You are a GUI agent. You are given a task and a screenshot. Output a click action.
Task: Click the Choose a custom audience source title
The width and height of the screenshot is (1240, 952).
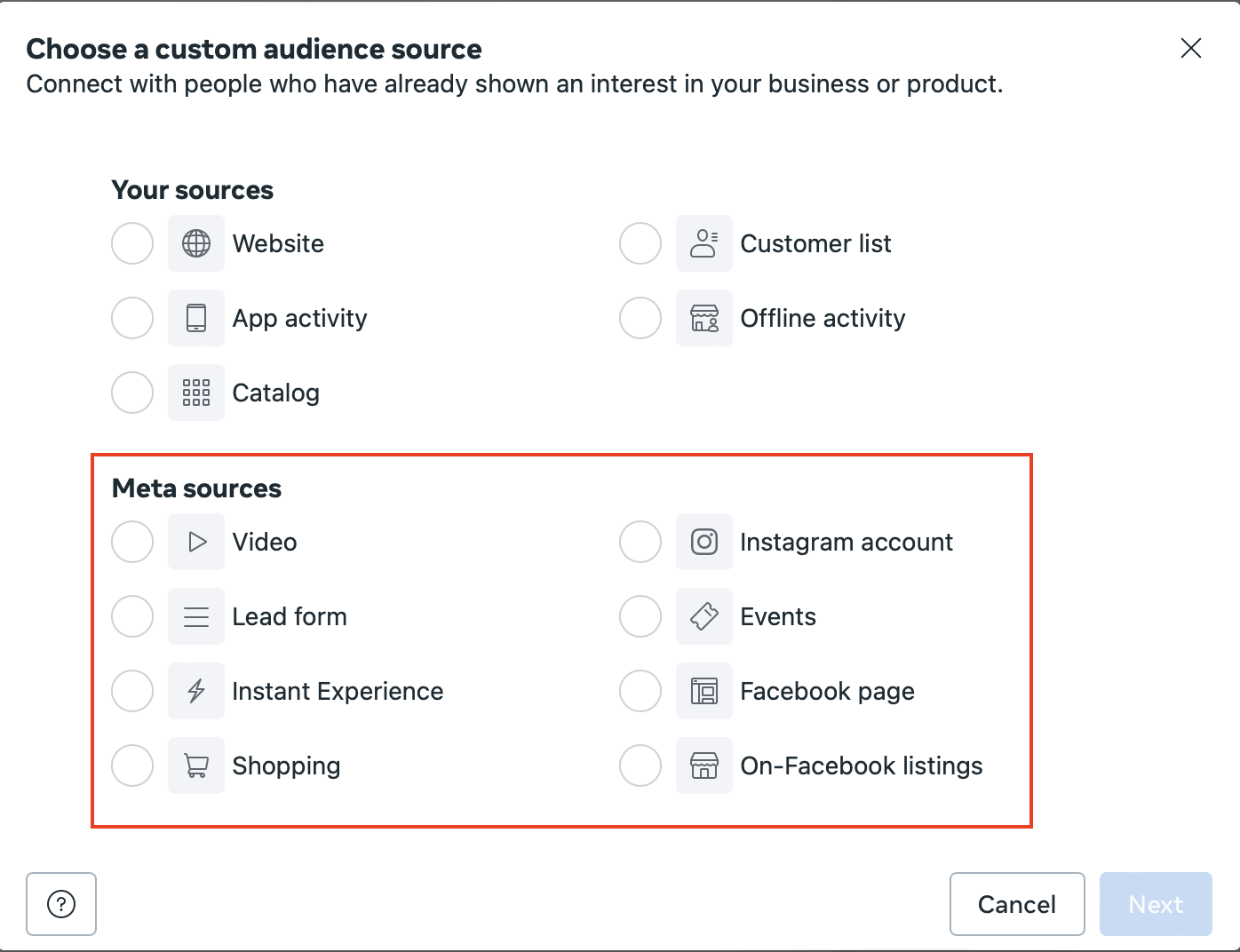click(254, 49)
